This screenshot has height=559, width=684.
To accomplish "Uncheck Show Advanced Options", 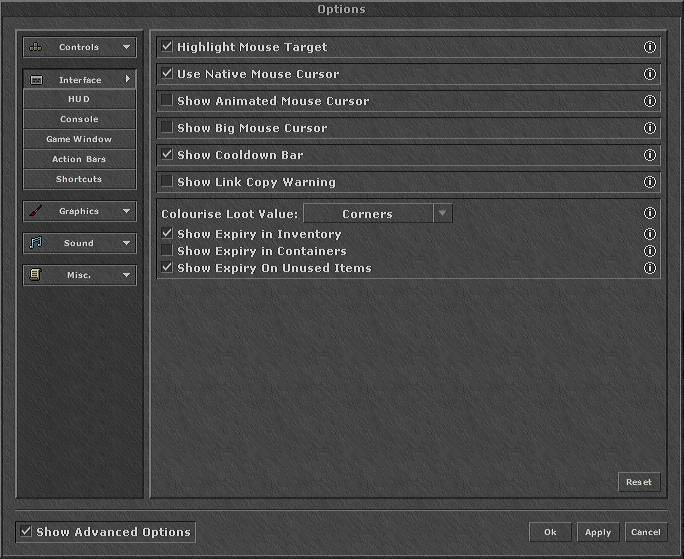I will tap(26, 532).
